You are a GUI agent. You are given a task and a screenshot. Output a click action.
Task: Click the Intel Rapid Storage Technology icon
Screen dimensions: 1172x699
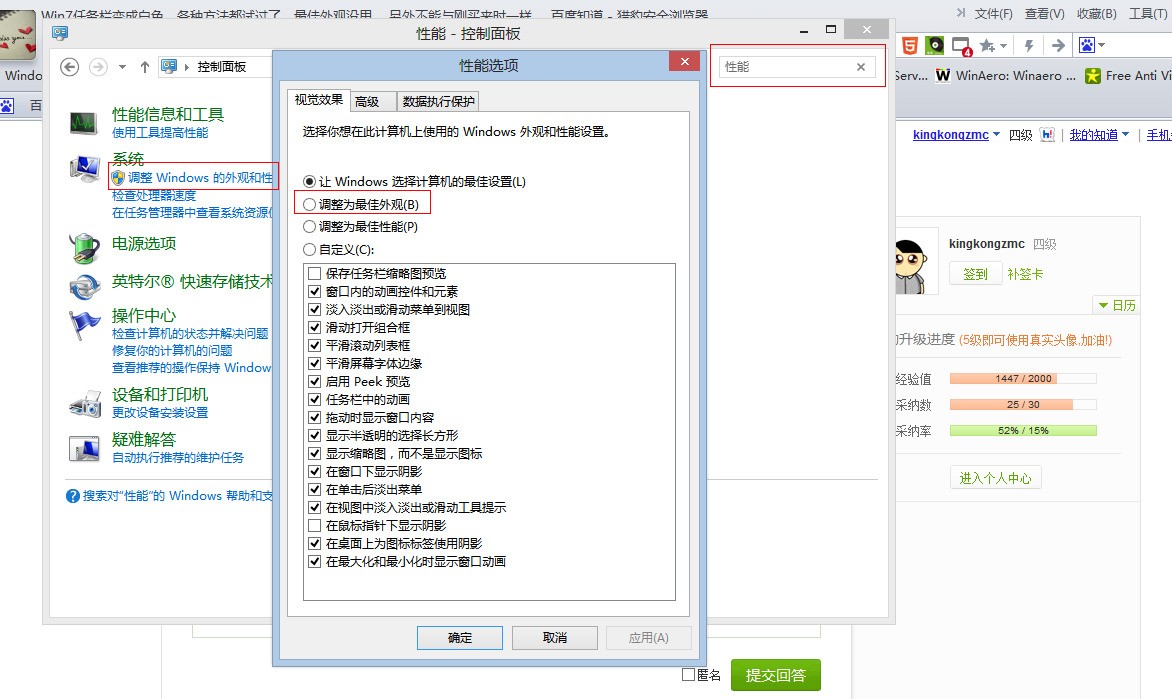84,286
